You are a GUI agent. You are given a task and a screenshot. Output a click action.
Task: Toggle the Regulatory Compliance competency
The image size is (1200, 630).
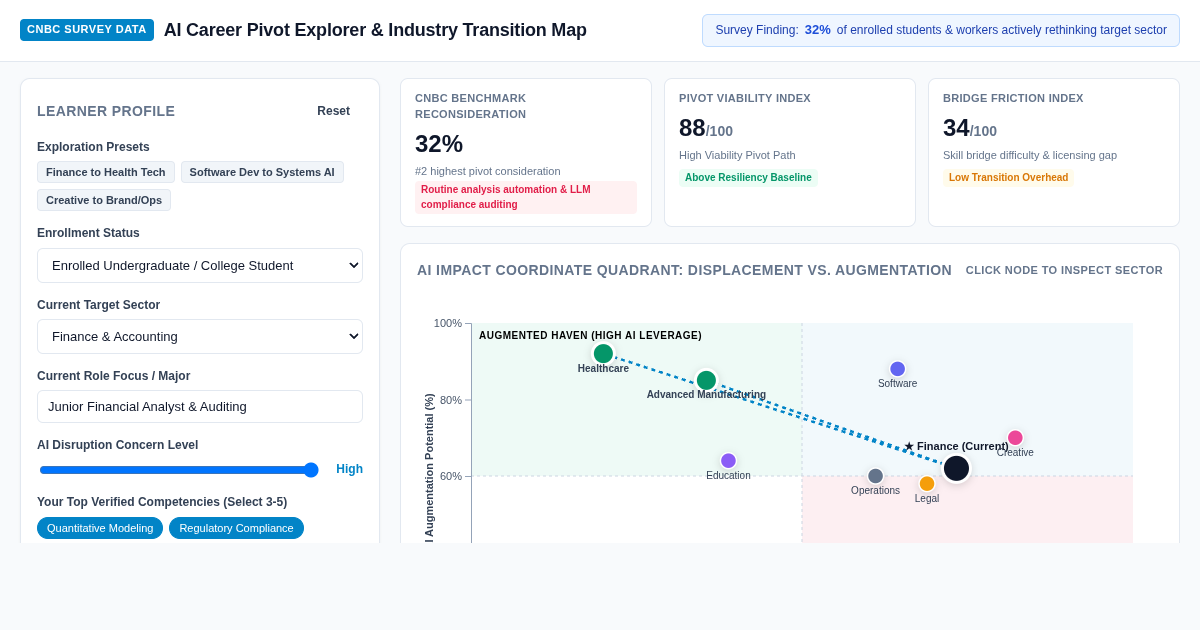coord(236,528)
